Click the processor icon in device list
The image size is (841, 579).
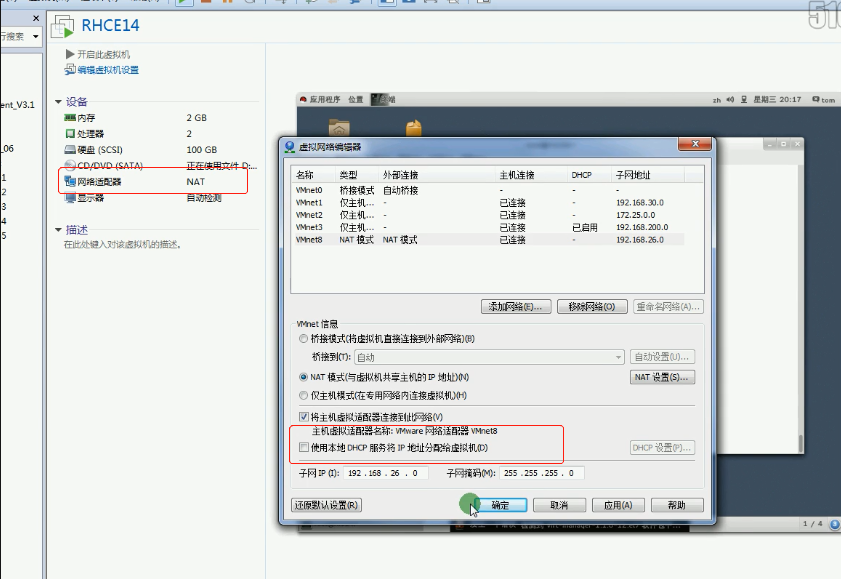click(70, 133)
